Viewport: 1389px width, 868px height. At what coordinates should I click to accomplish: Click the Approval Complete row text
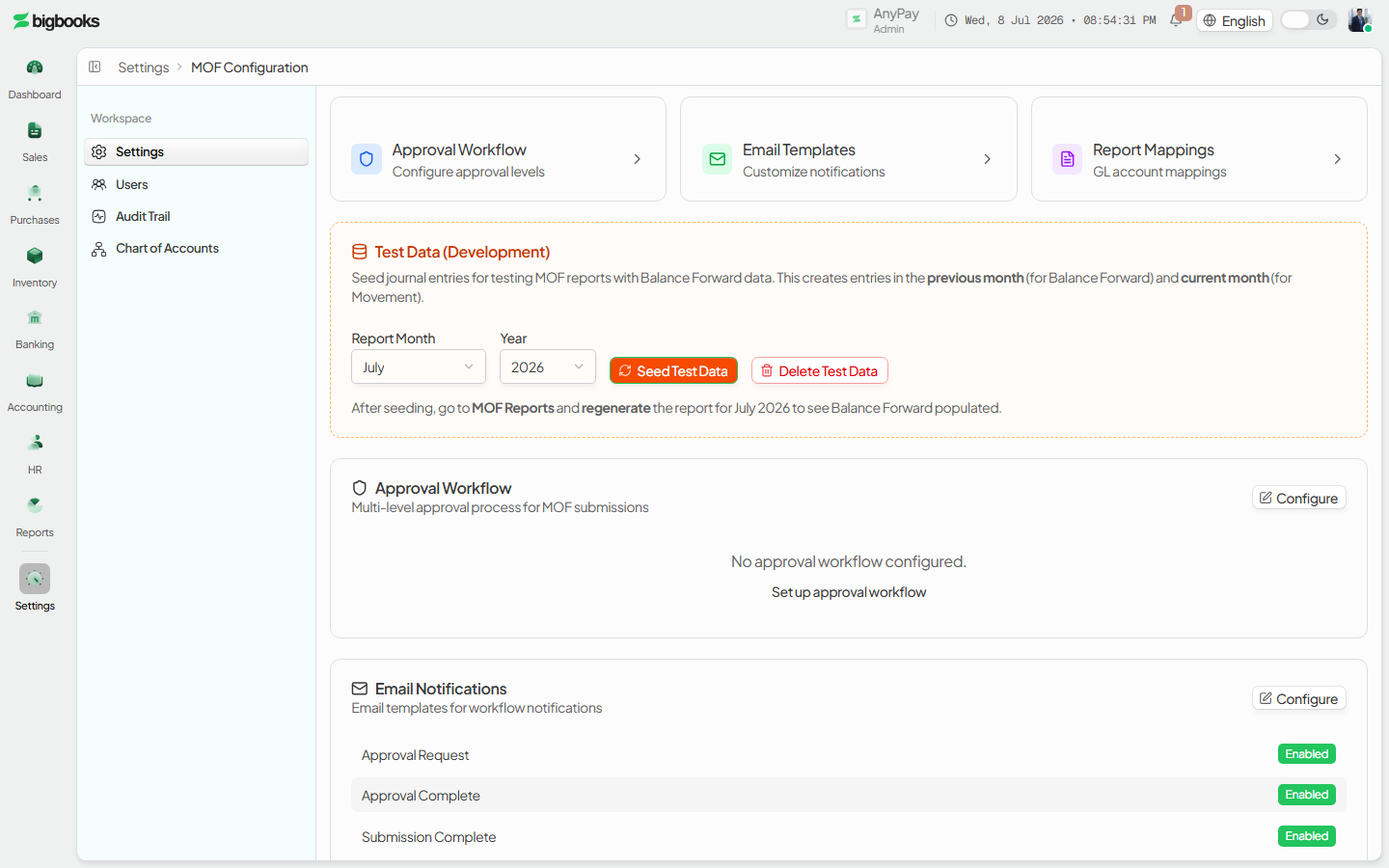[x=421, y=796]
